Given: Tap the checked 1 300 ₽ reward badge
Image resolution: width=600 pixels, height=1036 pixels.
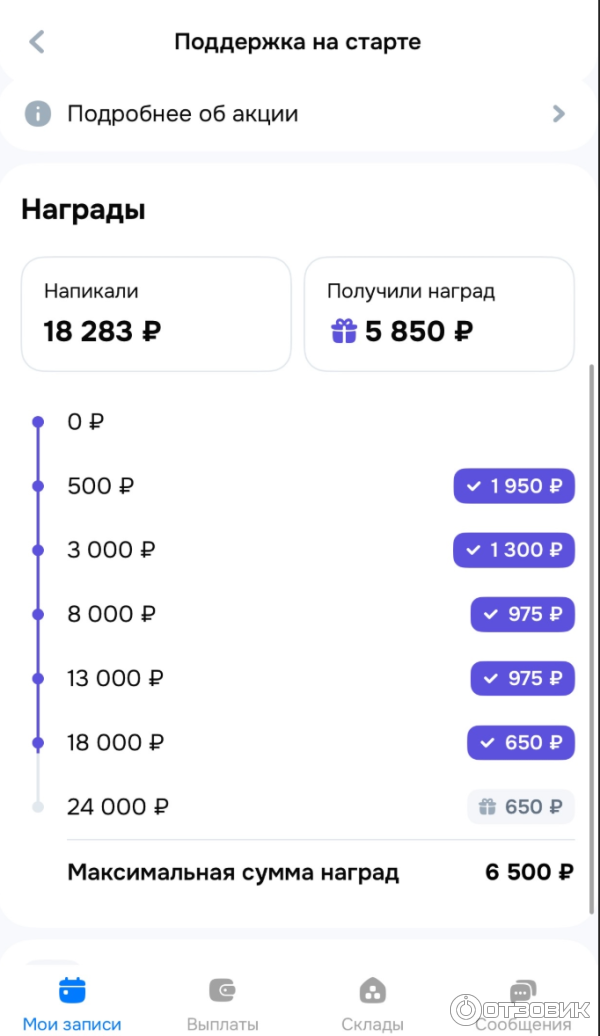Looking at the screenshot, I should [x=514, y=550].
